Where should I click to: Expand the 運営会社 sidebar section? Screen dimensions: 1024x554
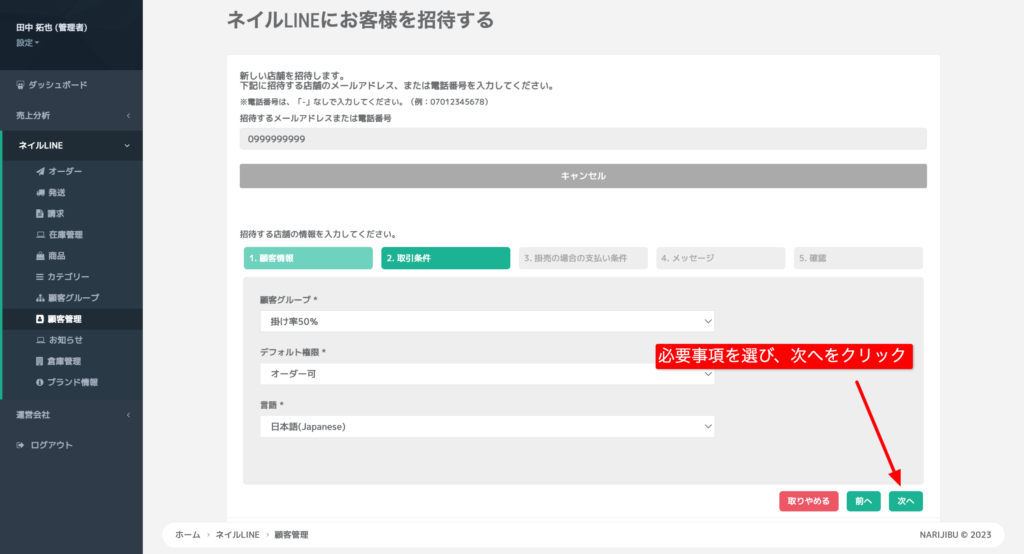tap(71, 414)
